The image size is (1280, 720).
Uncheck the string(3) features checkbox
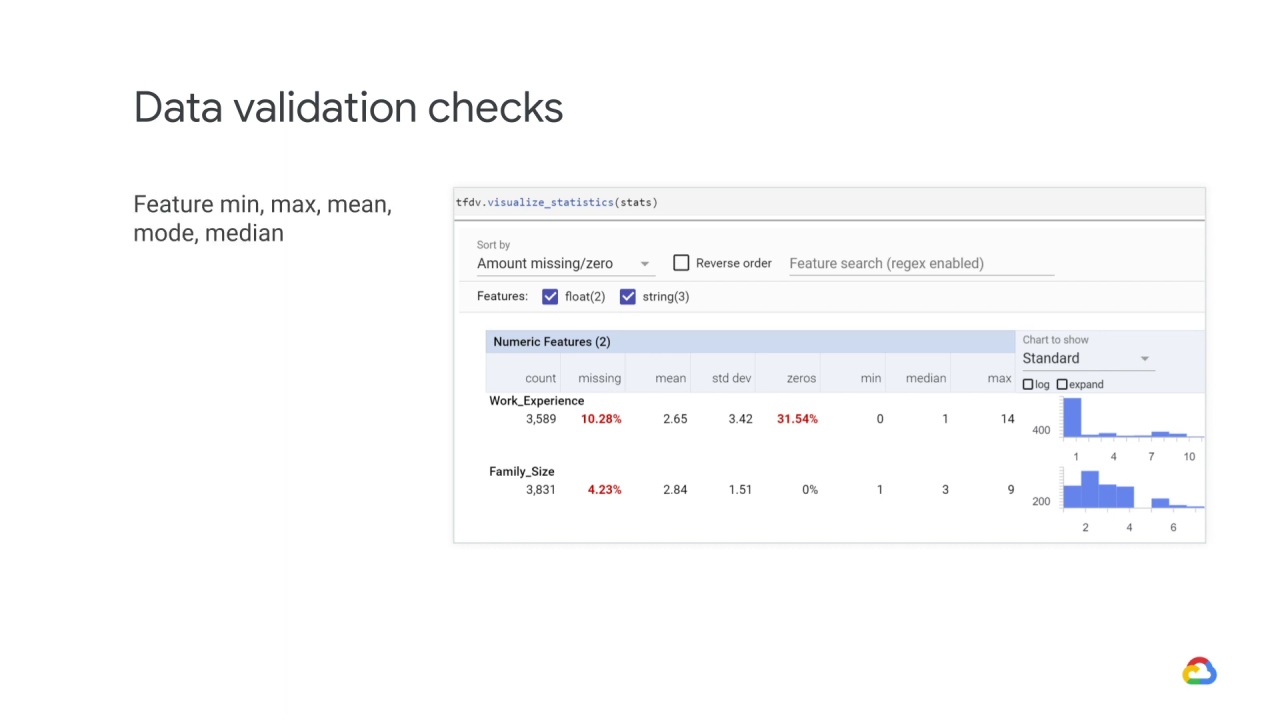[x=628, y=297]
